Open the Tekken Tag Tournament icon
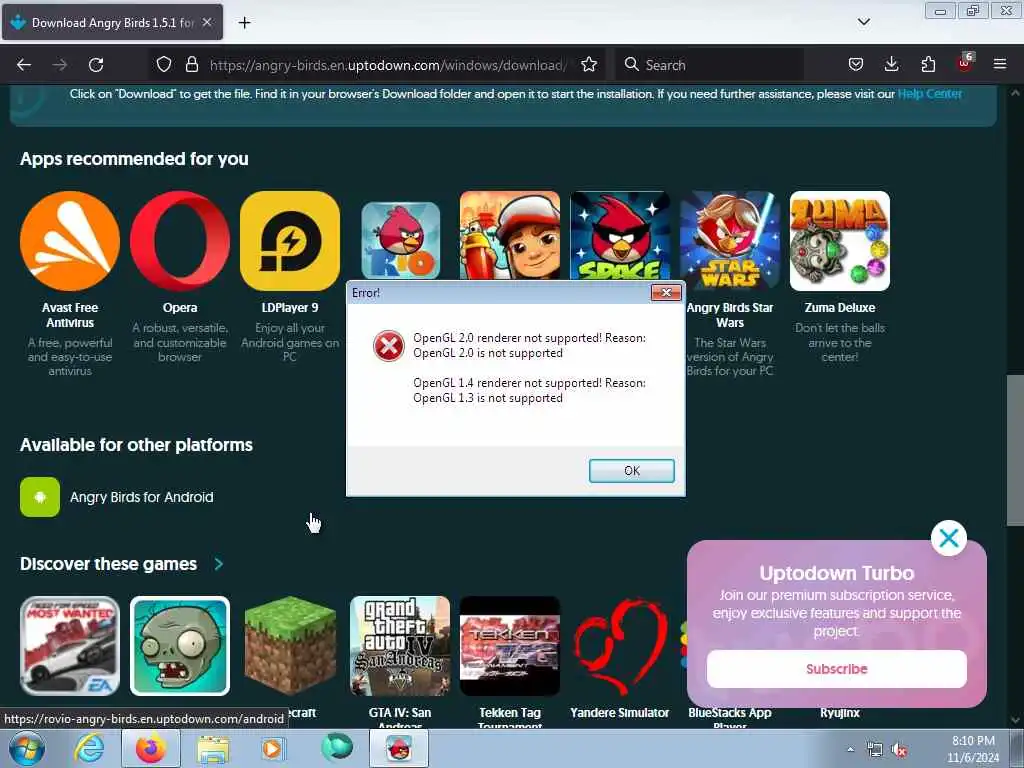Viewport: 1024px width, 768px height. pos(510,646)
